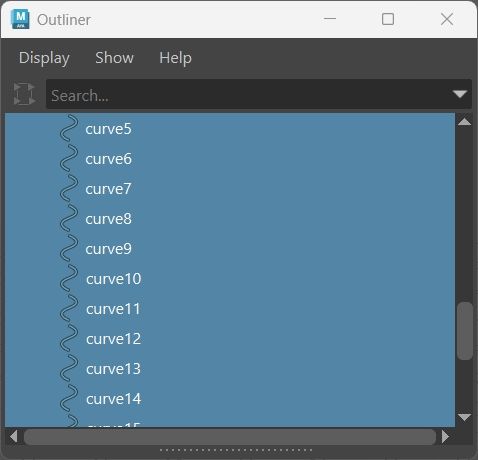Select the curve12 row text
478x460 pixels.
point(113,339)
